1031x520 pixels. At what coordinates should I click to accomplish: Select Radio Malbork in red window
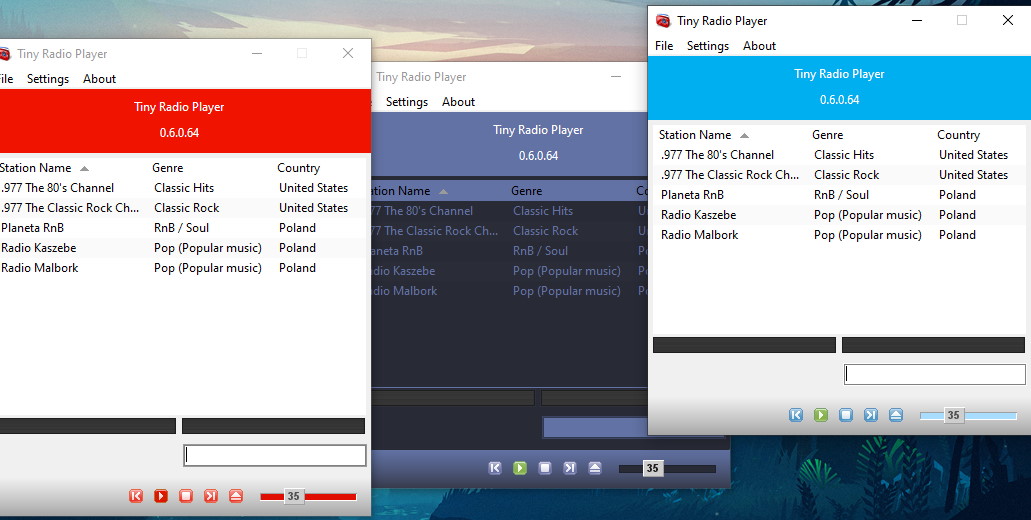(183, 268)
